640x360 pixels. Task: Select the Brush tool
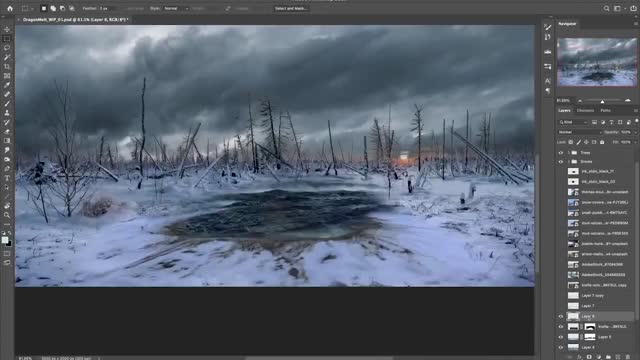tap(7, 104)
